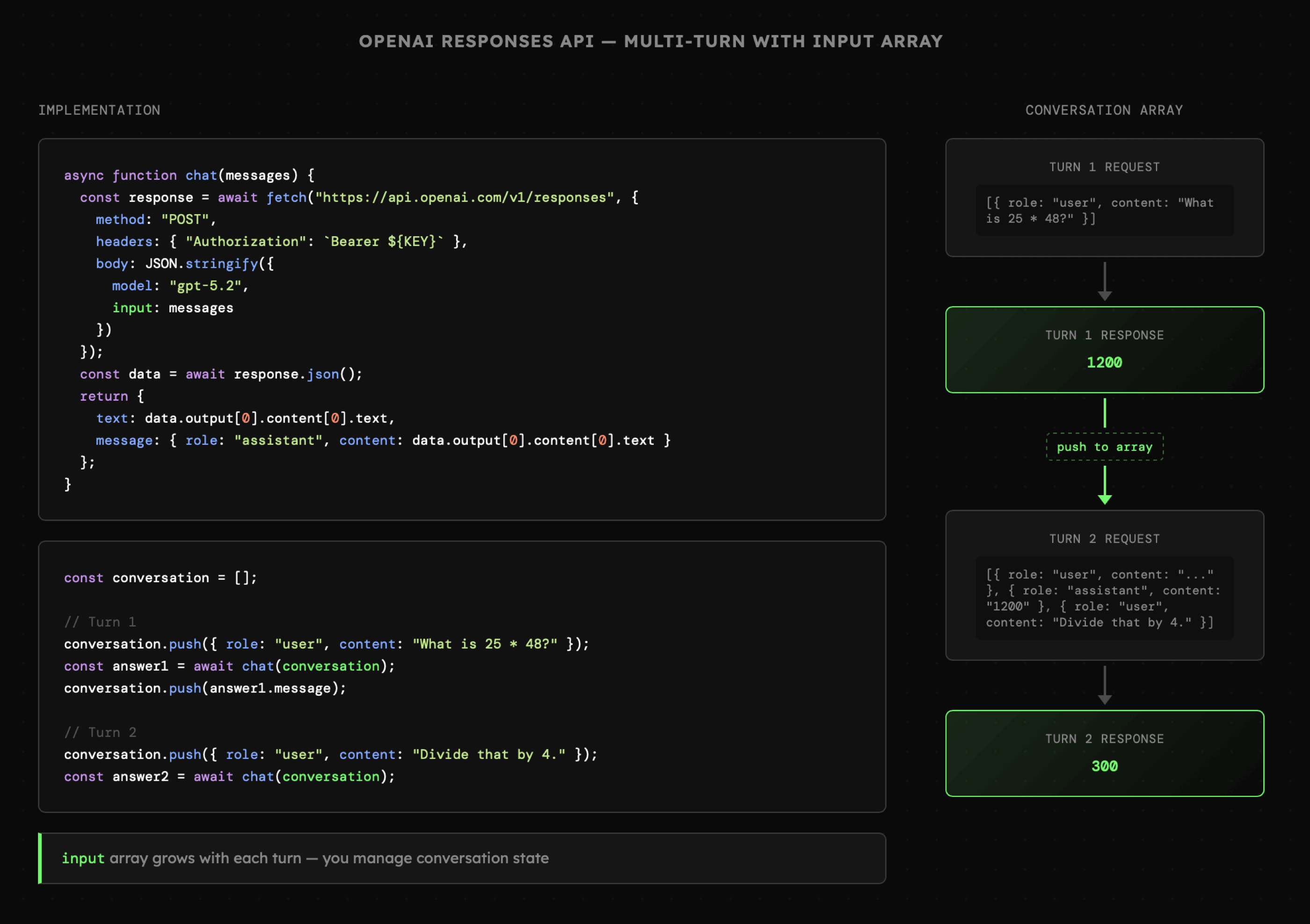
Task: Click the Turn 1 Response heading
Action: point(1105,335)
